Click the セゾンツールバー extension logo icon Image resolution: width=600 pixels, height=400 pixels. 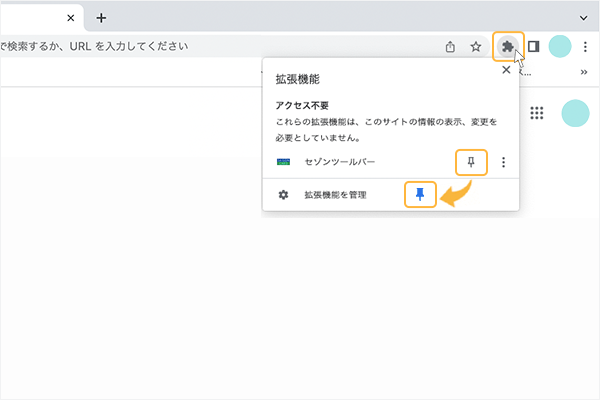[x=284, y=162]
